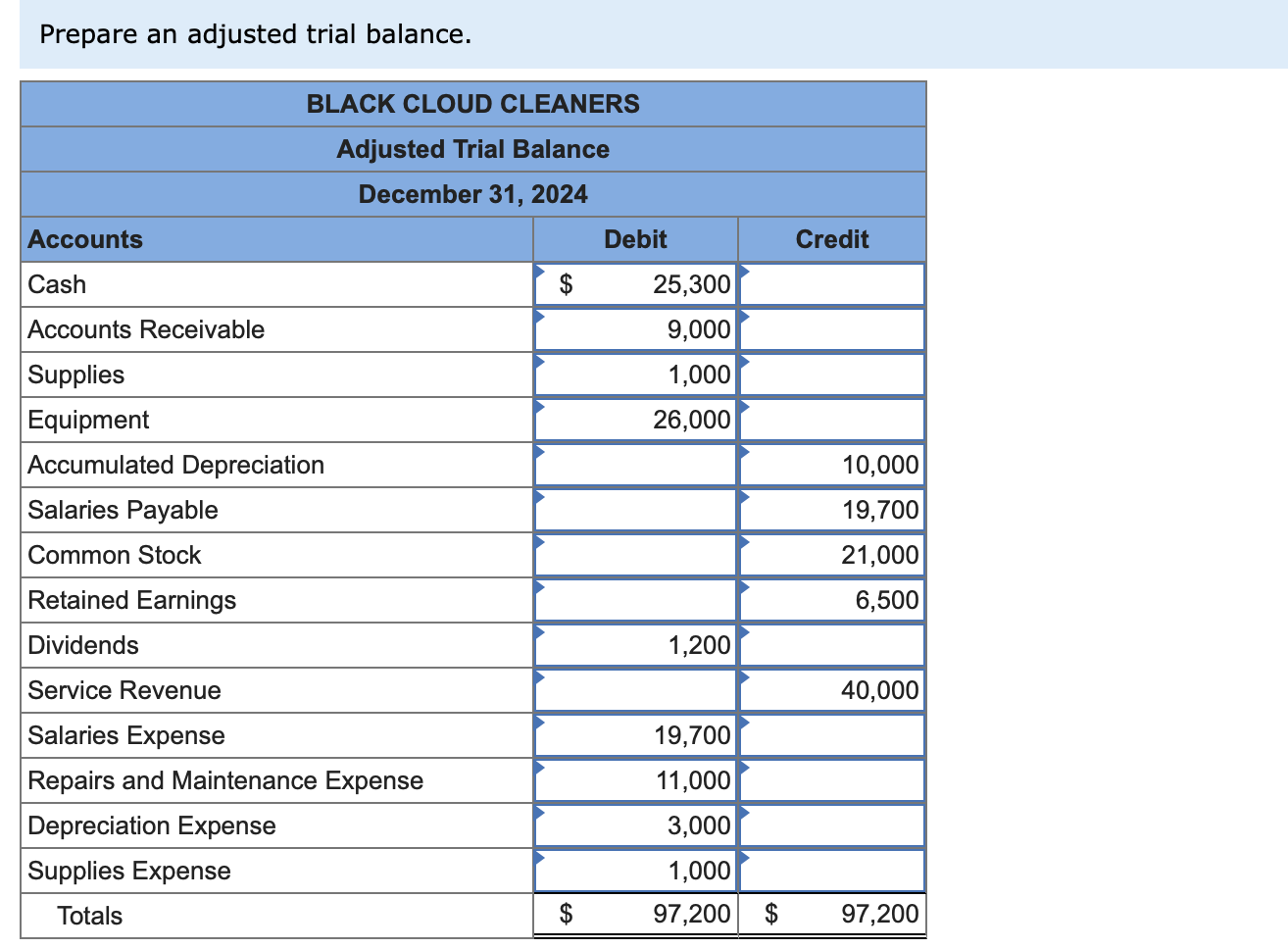Click the Accounts column header
Image resolution: width=1288 pixels, height=949 pixels.
point(85,239)
